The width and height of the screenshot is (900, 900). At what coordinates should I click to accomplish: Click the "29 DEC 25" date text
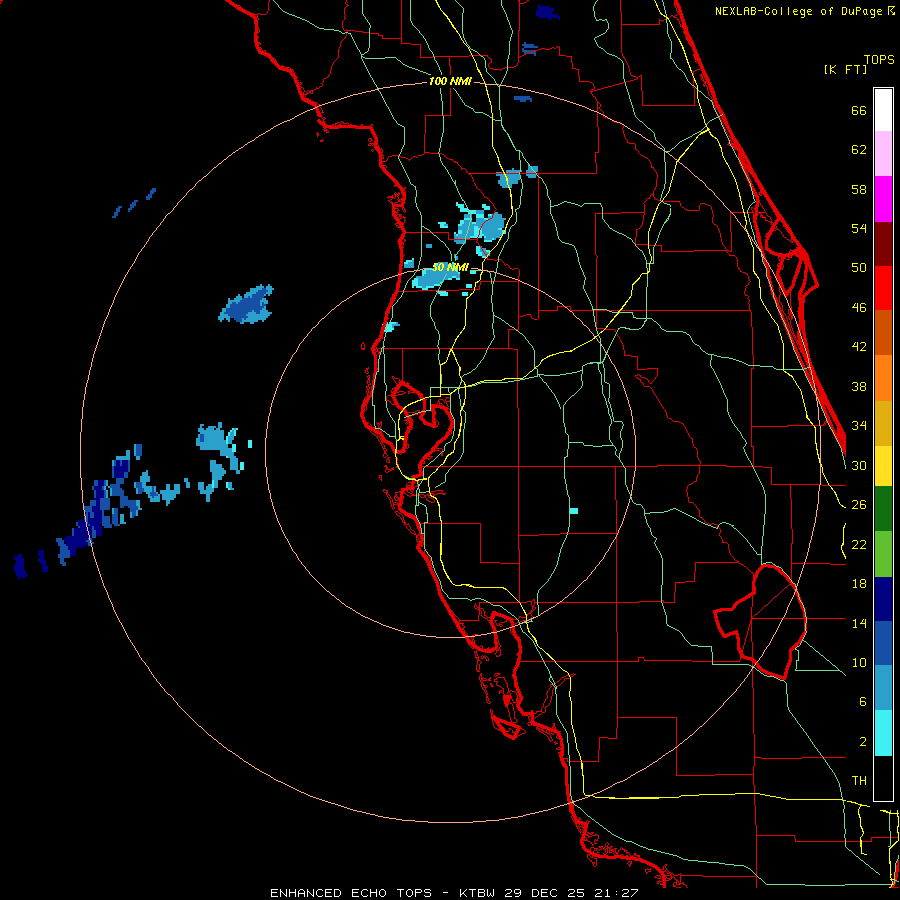545,893
